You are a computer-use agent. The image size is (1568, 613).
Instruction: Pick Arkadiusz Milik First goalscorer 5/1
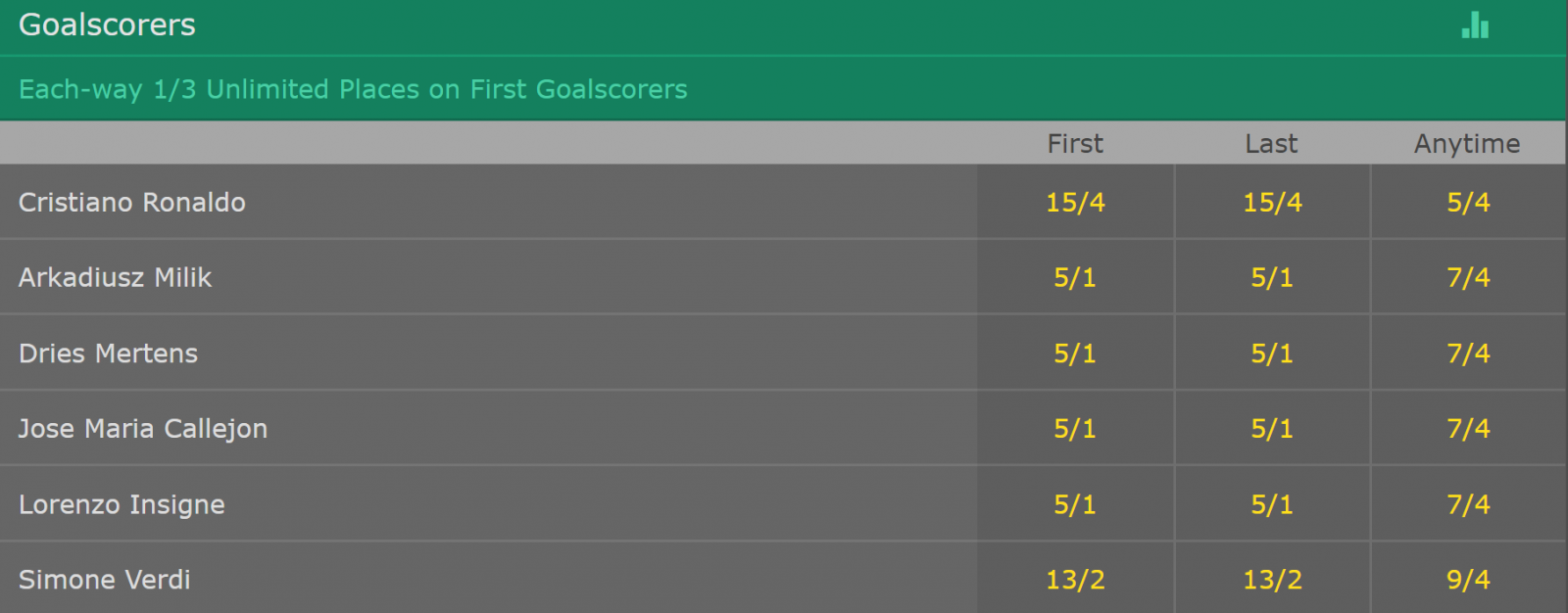(x=1075, y=277)
